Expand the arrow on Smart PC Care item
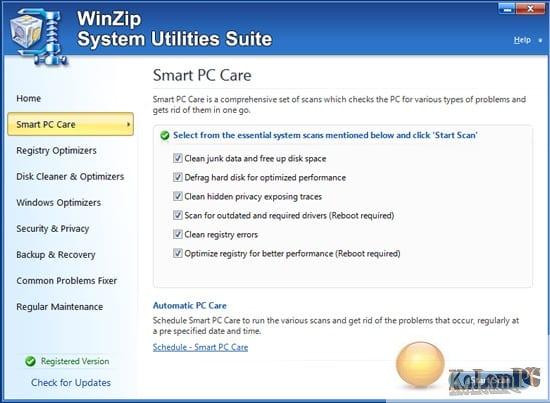550x403 pixels. [x=128, y=124]
